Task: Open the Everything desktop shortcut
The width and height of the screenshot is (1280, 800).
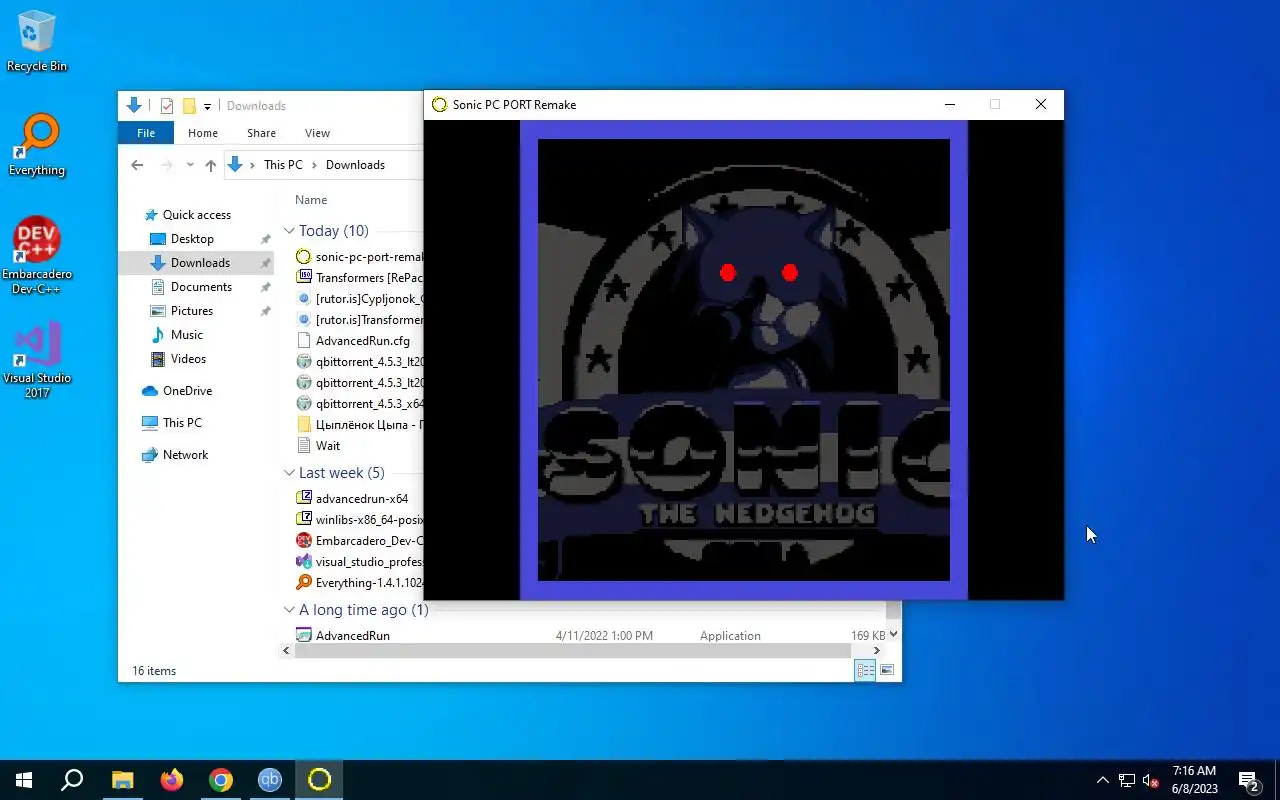Action: tap(37, 146)
